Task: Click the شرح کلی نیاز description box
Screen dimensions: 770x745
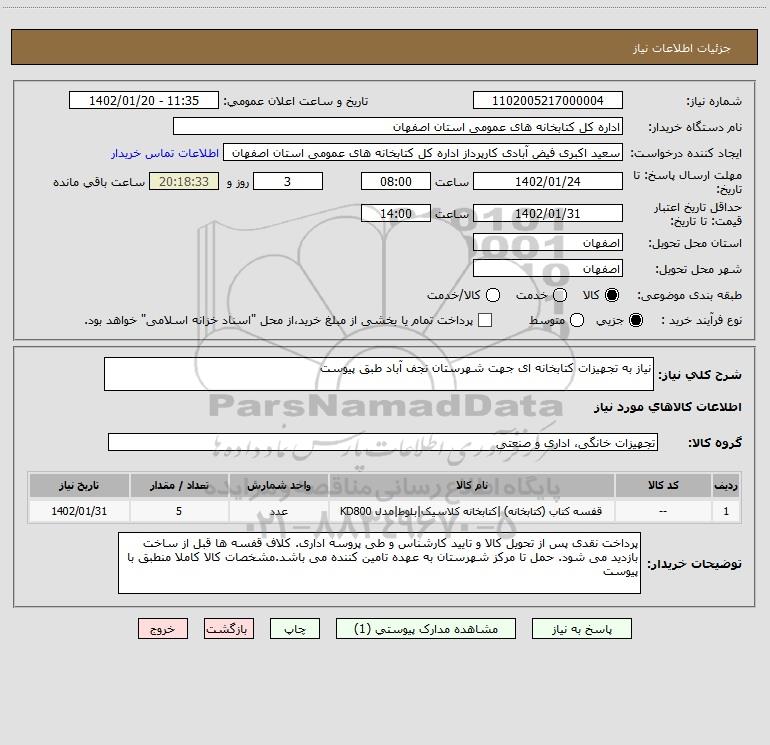Action: click(379, 374)
